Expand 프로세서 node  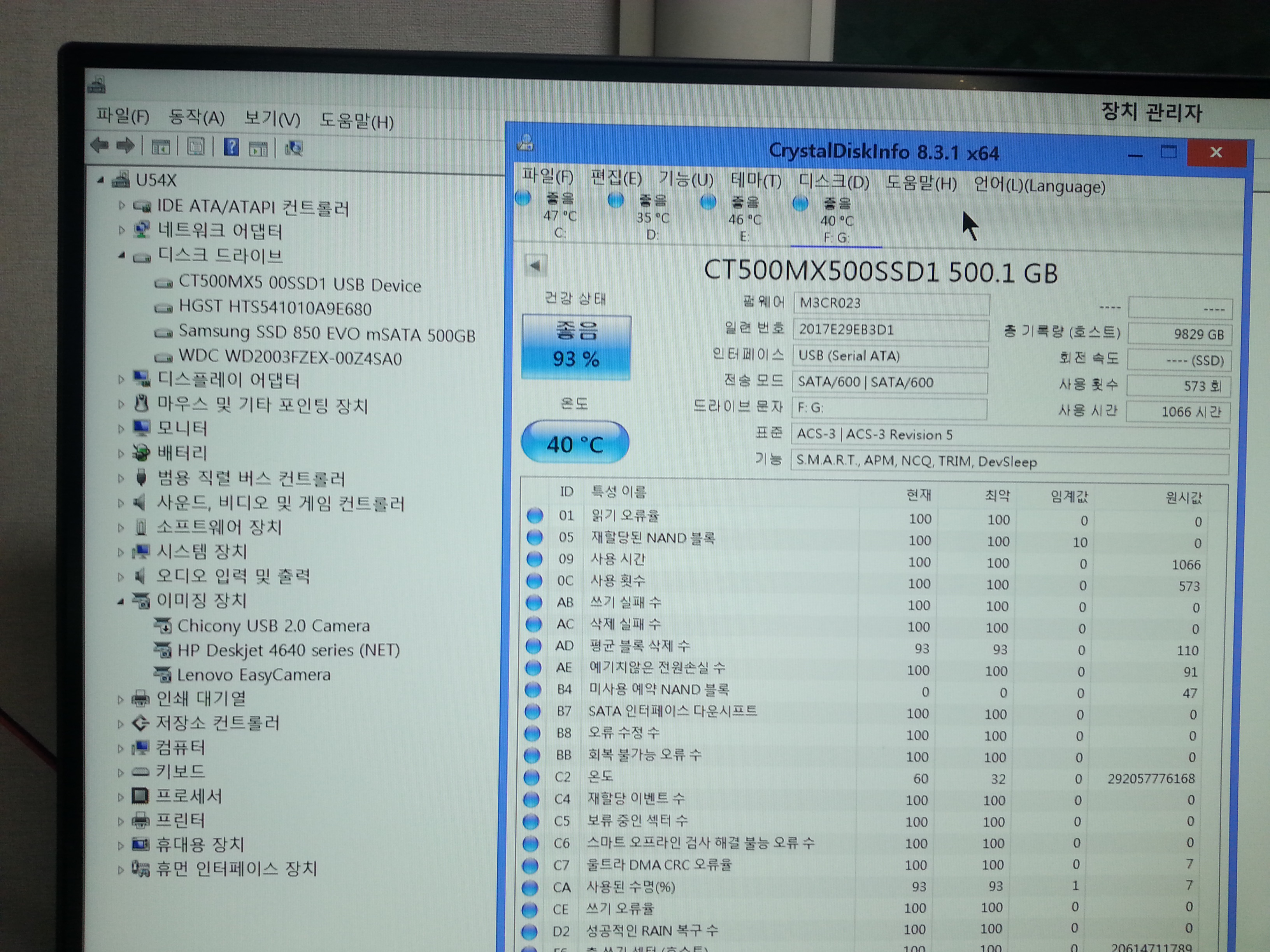120,797
